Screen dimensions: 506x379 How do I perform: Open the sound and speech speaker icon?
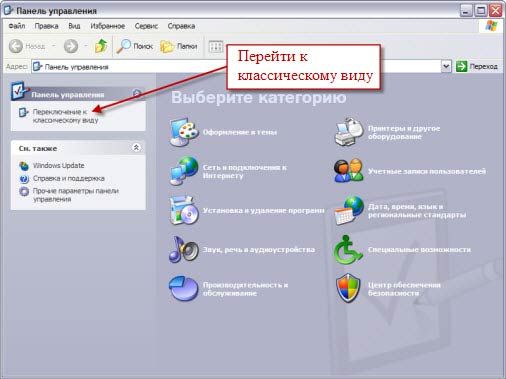(184, 249)
